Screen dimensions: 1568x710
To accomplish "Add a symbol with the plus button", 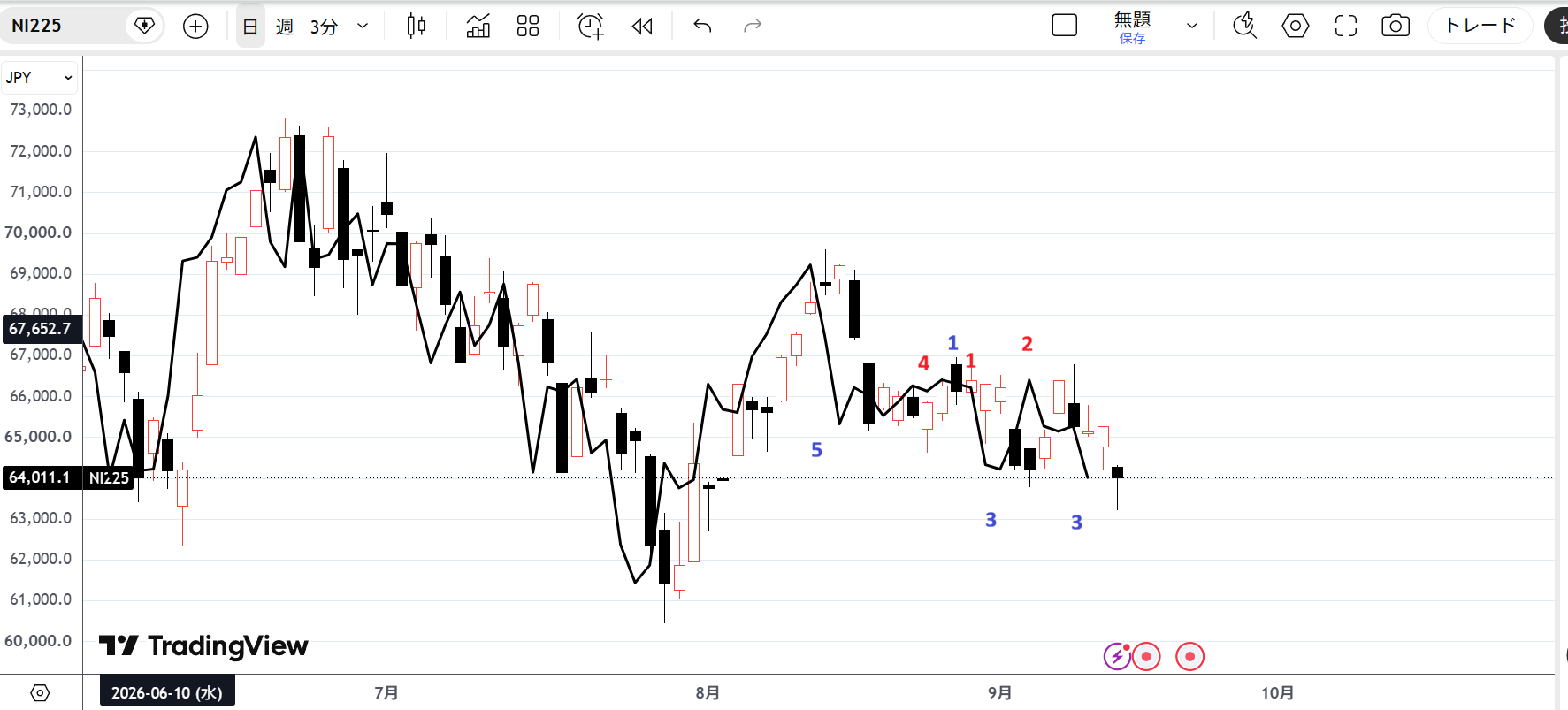I will coord(195,27).
